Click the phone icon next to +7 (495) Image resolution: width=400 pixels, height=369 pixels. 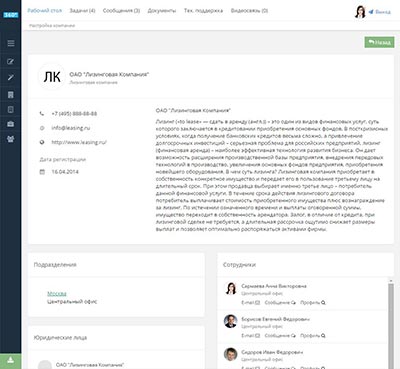[x=42, y=114]
